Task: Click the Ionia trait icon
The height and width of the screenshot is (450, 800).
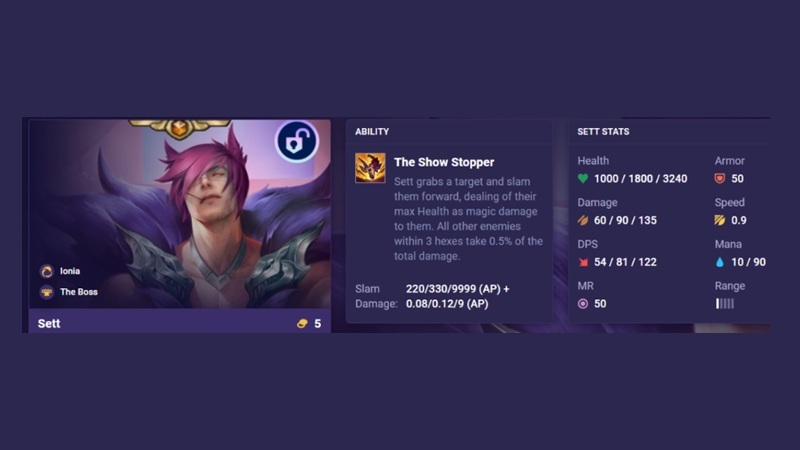Action: 47,271
